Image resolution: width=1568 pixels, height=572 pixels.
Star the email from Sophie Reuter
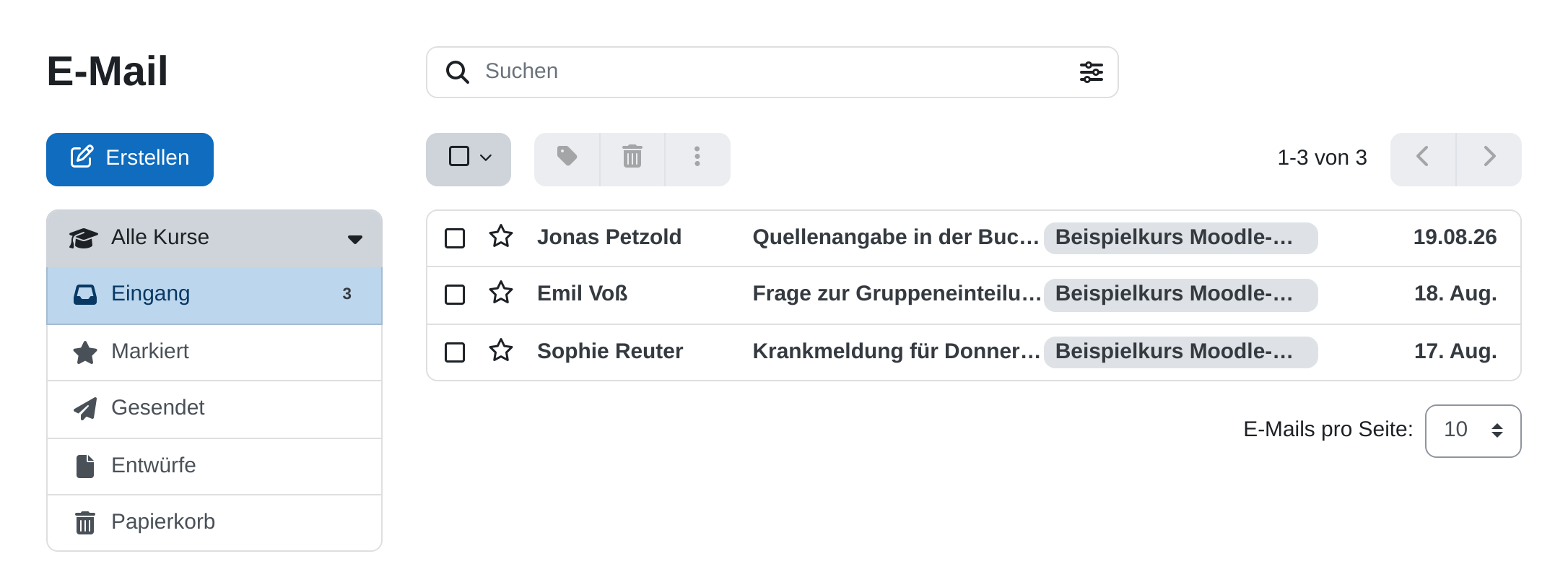point(501,351)
